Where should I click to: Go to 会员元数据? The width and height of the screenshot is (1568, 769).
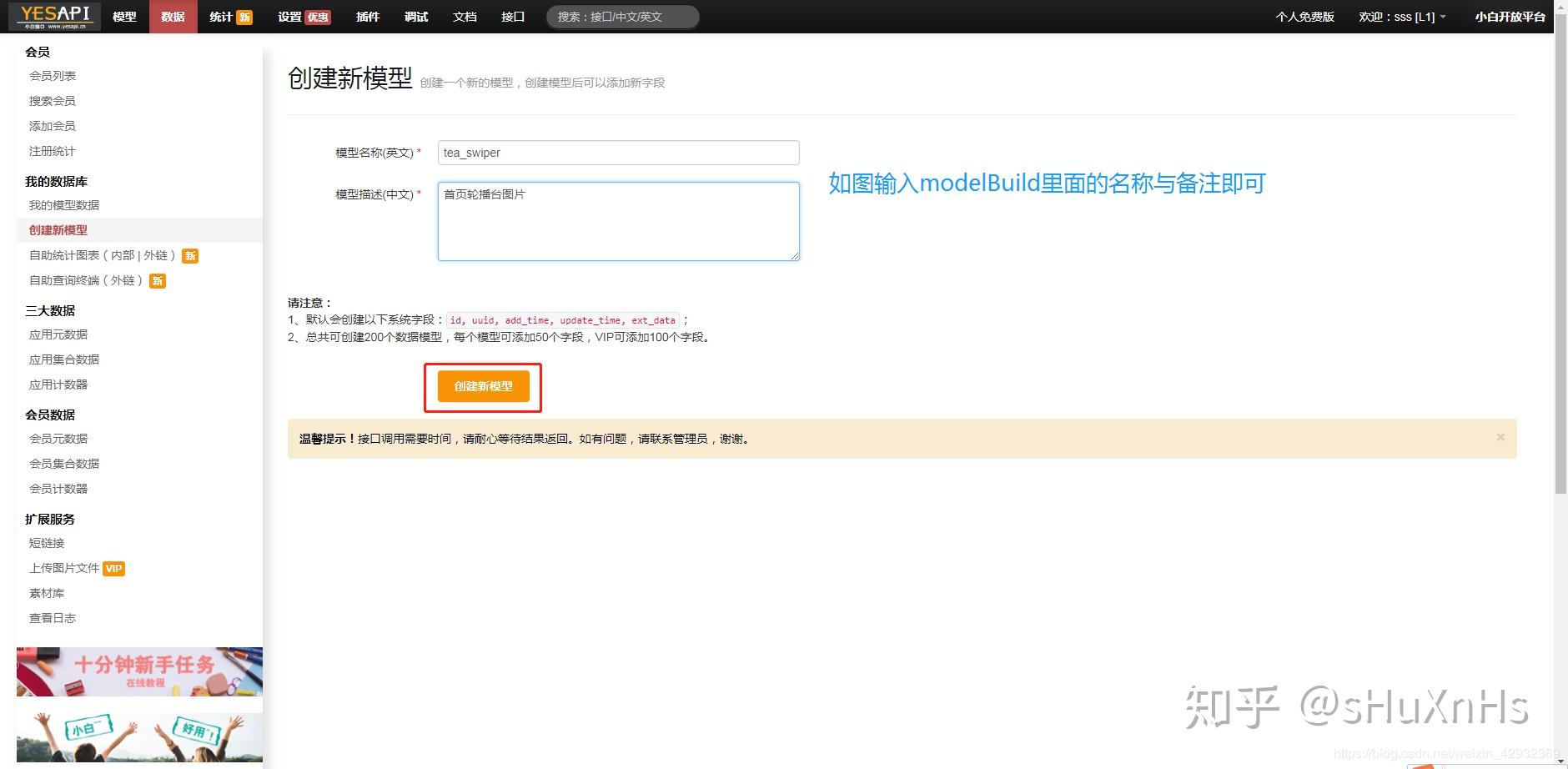click(x=58, y=439)
